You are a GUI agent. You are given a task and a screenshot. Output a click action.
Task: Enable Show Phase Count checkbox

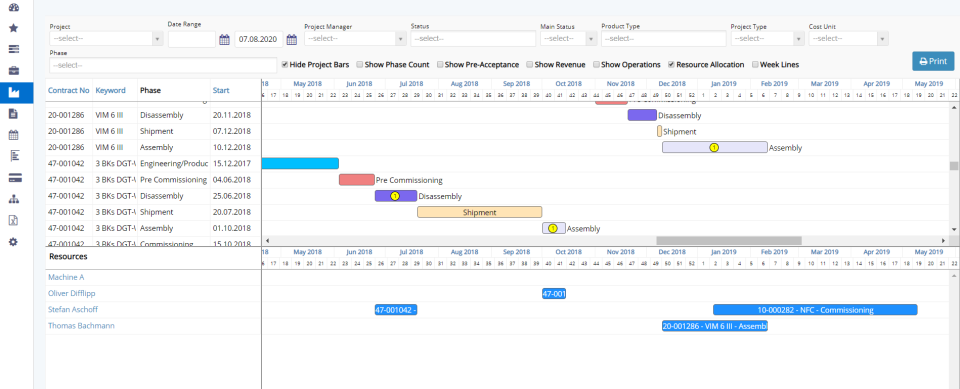[360, 64]
